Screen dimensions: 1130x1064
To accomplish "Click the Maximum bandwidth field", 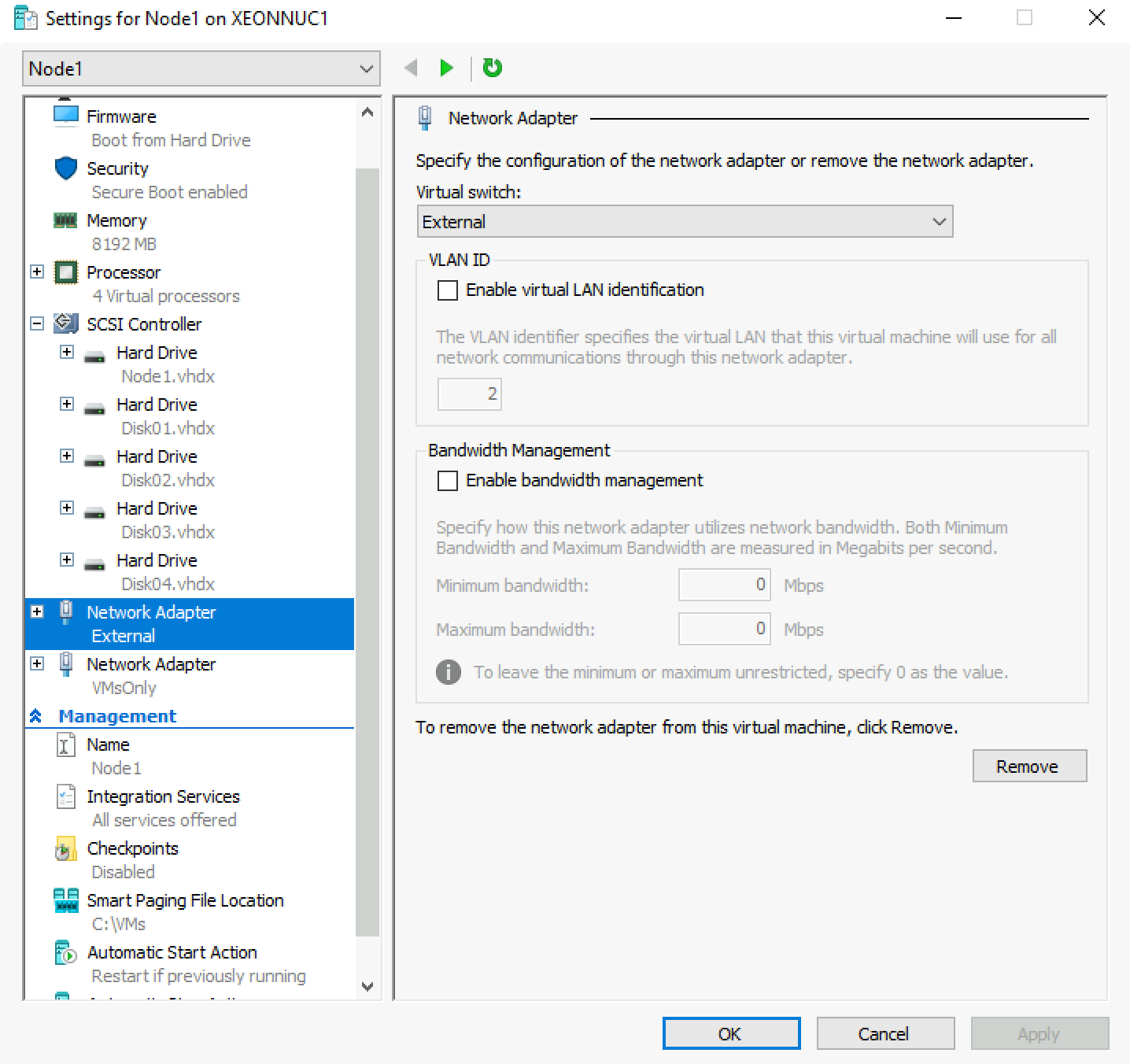I will 725,629.
